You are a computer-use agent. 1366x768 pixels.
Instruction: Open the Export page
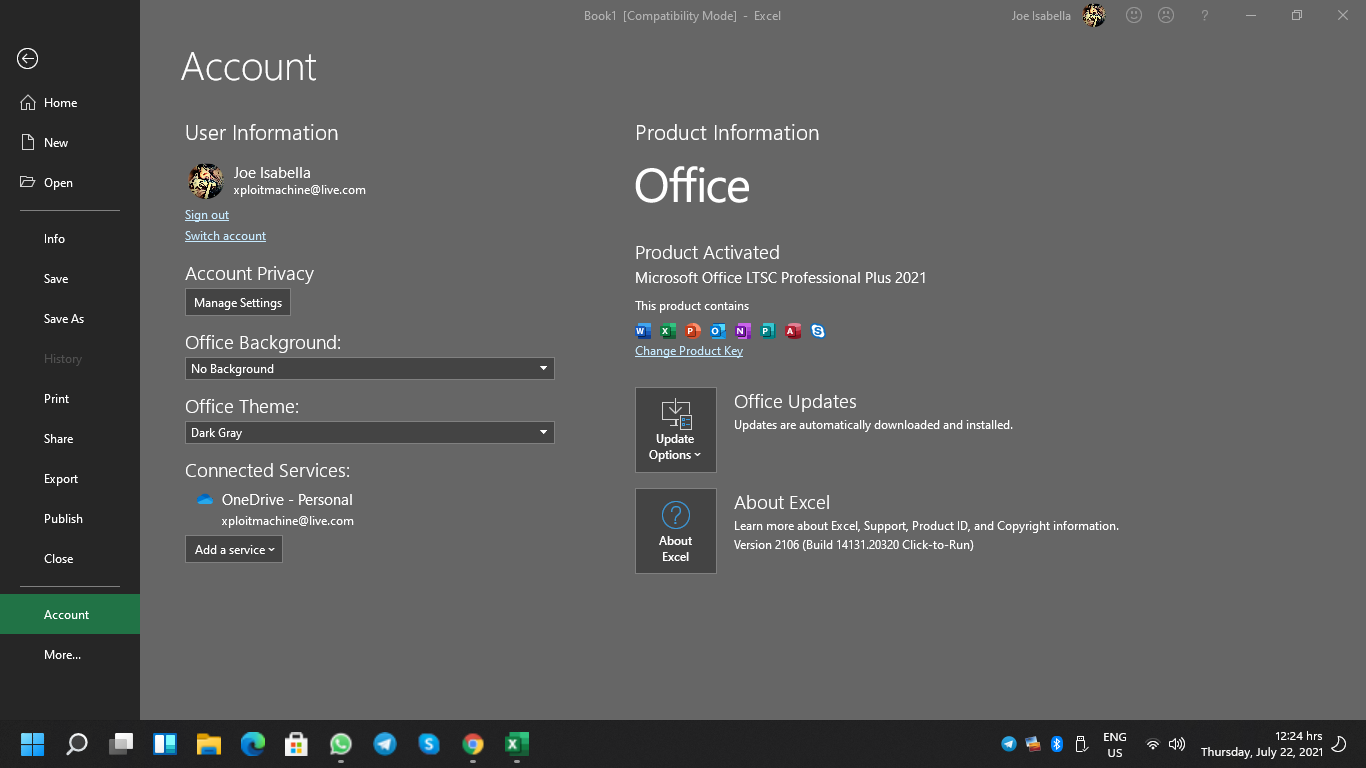[x=70, y=479]
